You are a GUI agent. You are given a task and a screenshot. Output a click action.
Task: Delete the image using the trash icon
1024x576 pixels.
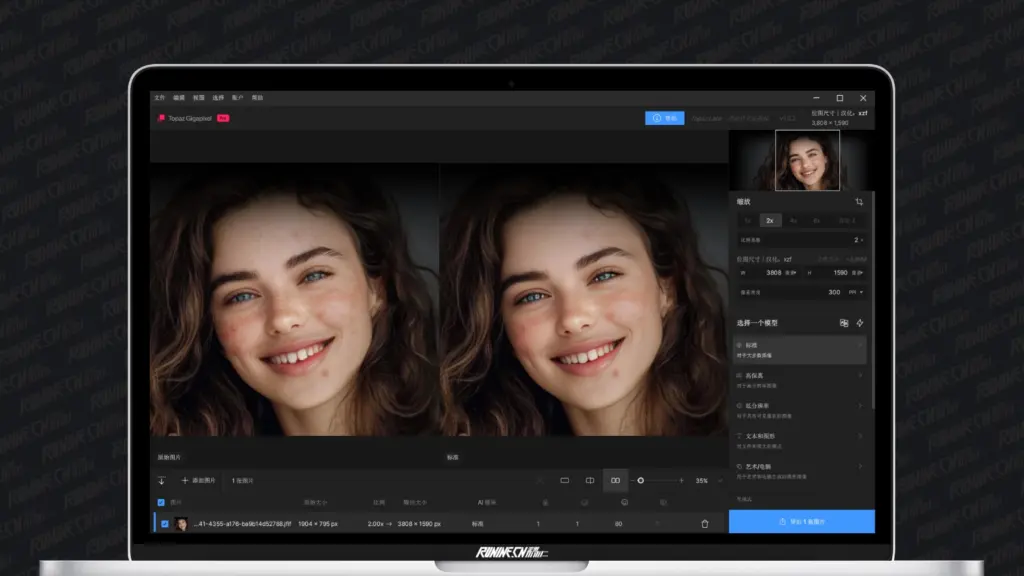(706, 521)
